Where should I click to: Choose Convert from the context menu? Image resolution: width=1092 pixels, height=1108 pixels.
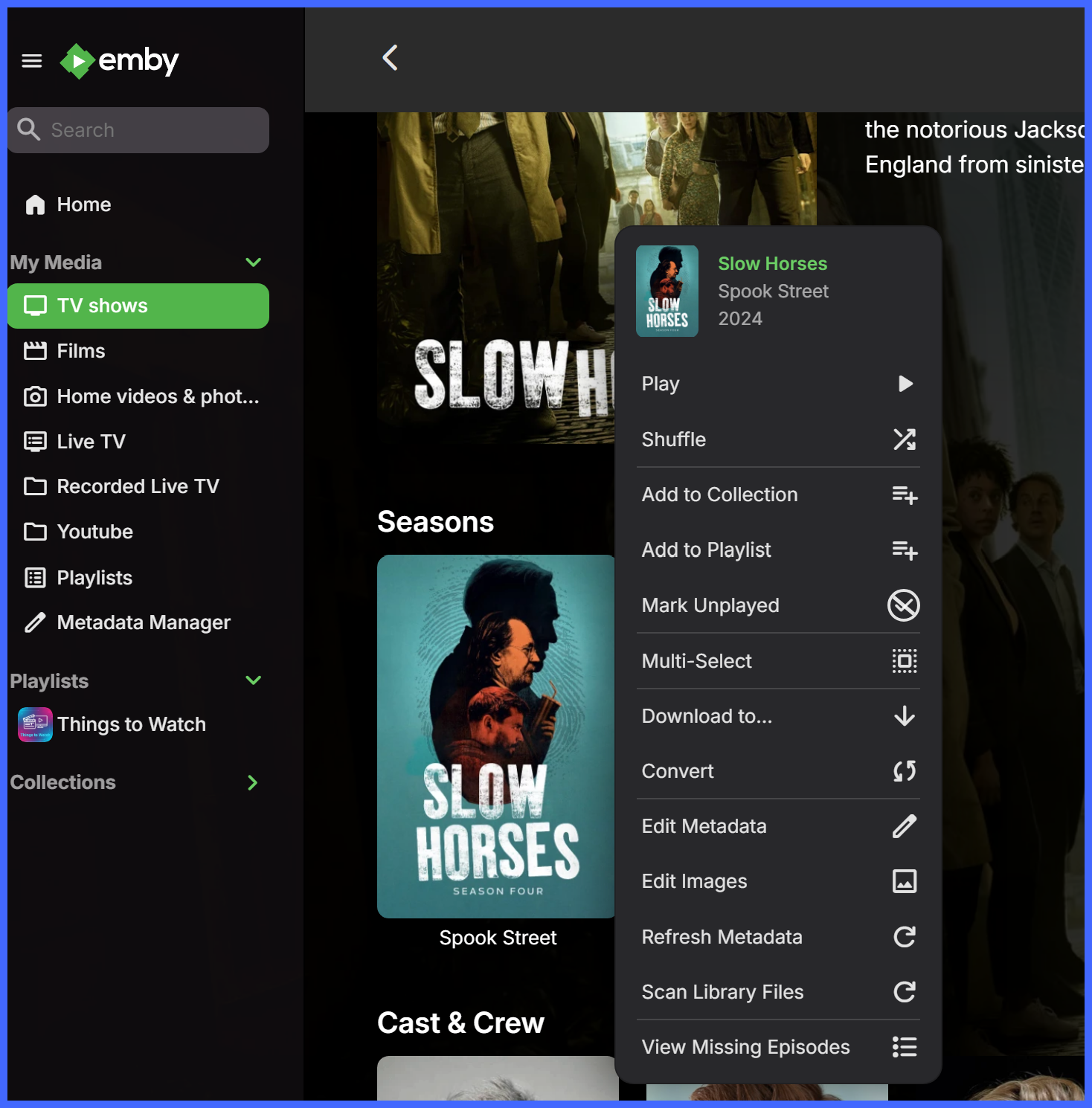(x=779, y=771)
